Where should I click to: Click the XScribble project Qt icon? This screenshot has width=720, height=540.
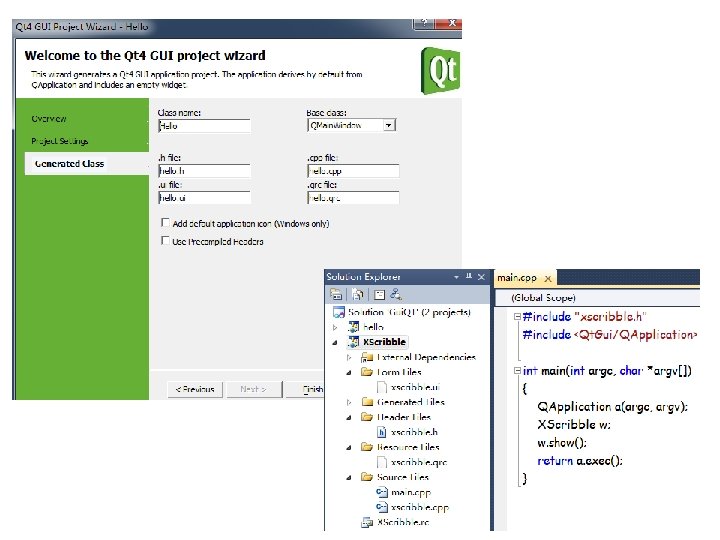tap(354, 342)
